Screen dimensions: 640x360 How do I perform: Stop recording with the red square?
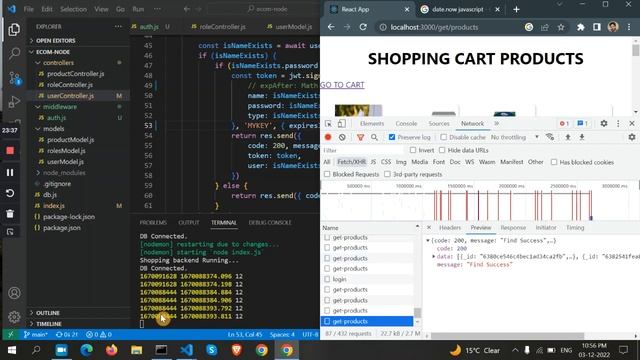coord(10,151)
